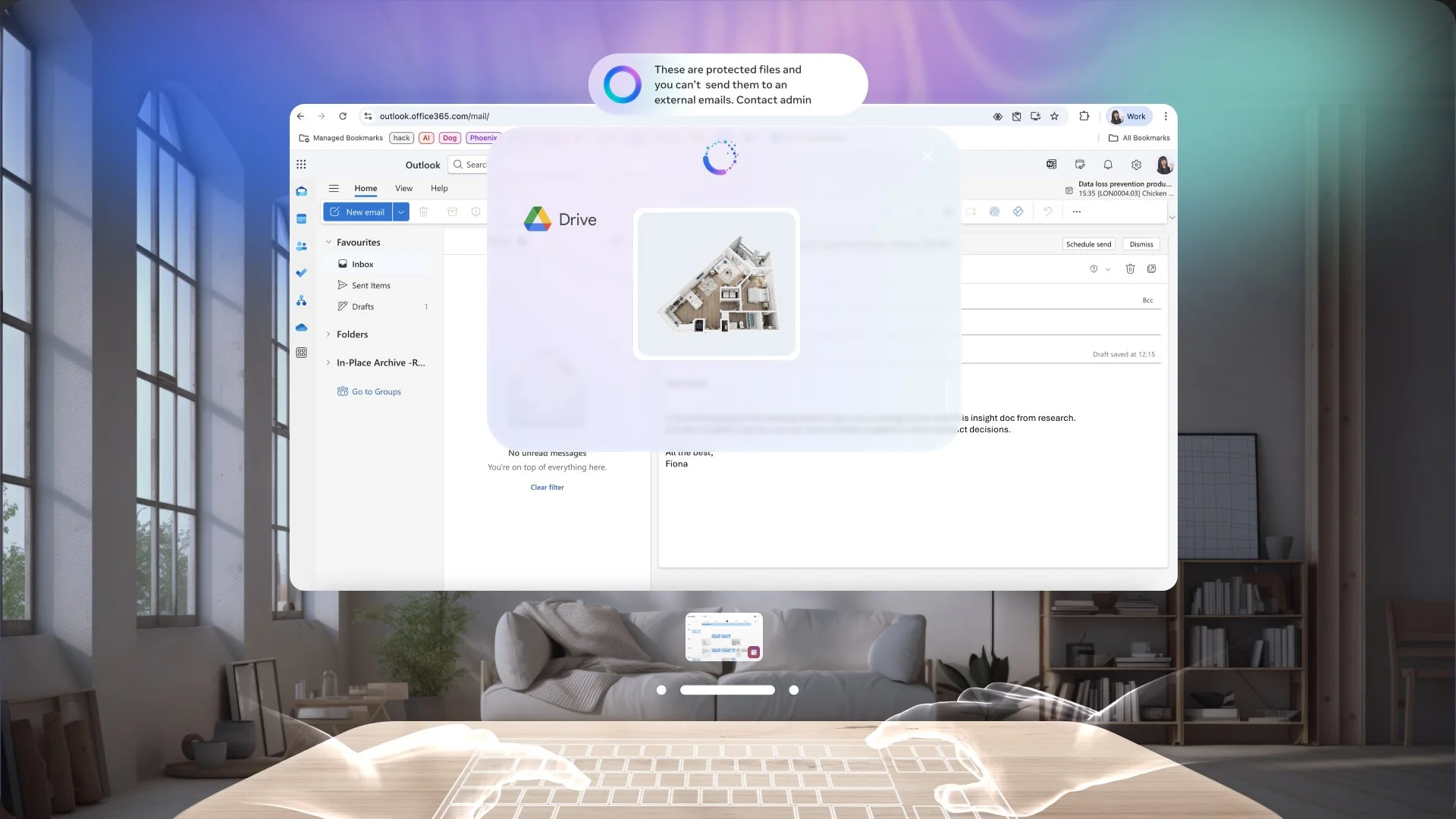Viewport: 1456px width, 819px height.
Task: Bookmark page with the star icon
Action: (x=1054, y=116)
